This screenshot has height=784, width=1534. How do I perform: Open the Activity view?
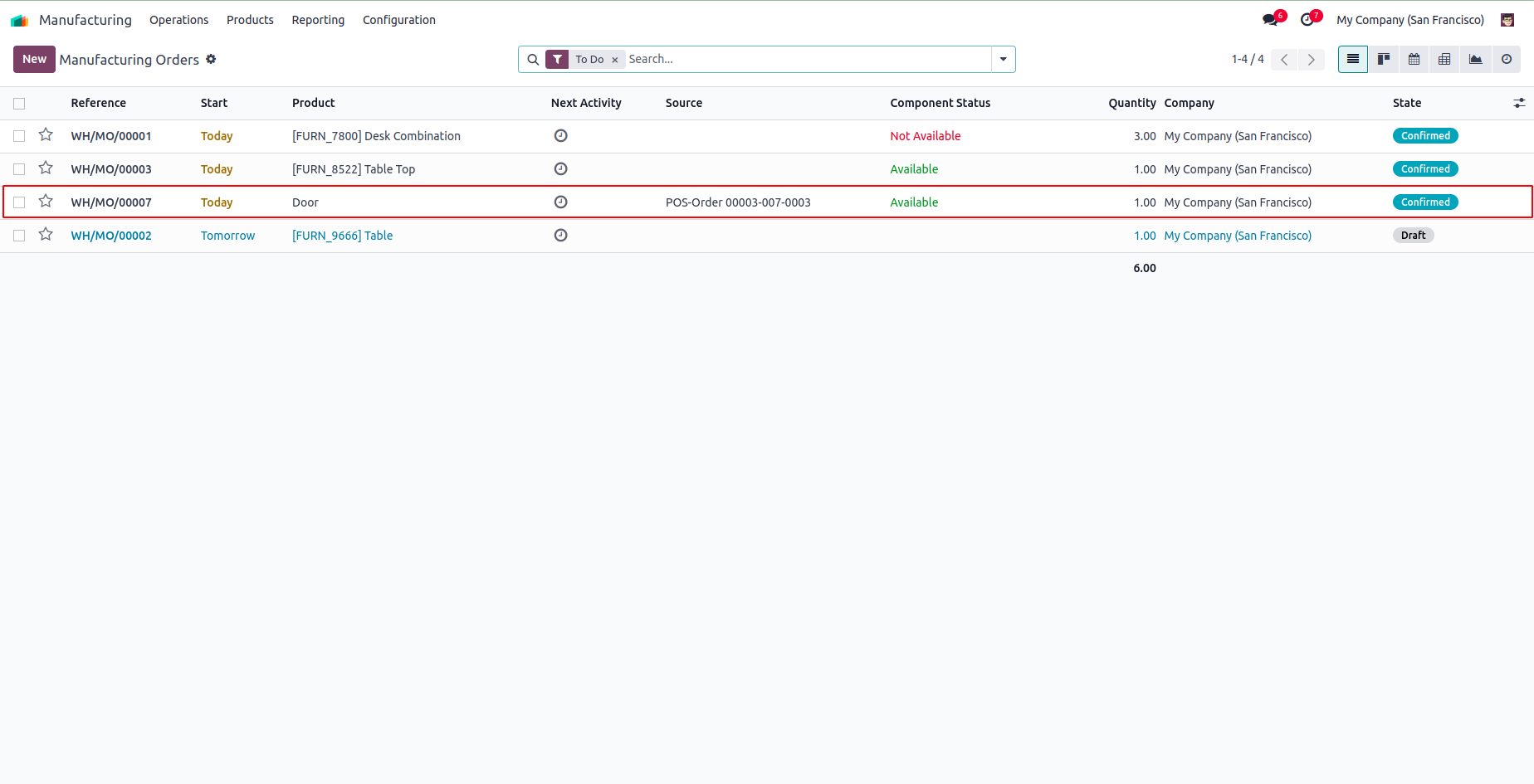[1506, 59]
